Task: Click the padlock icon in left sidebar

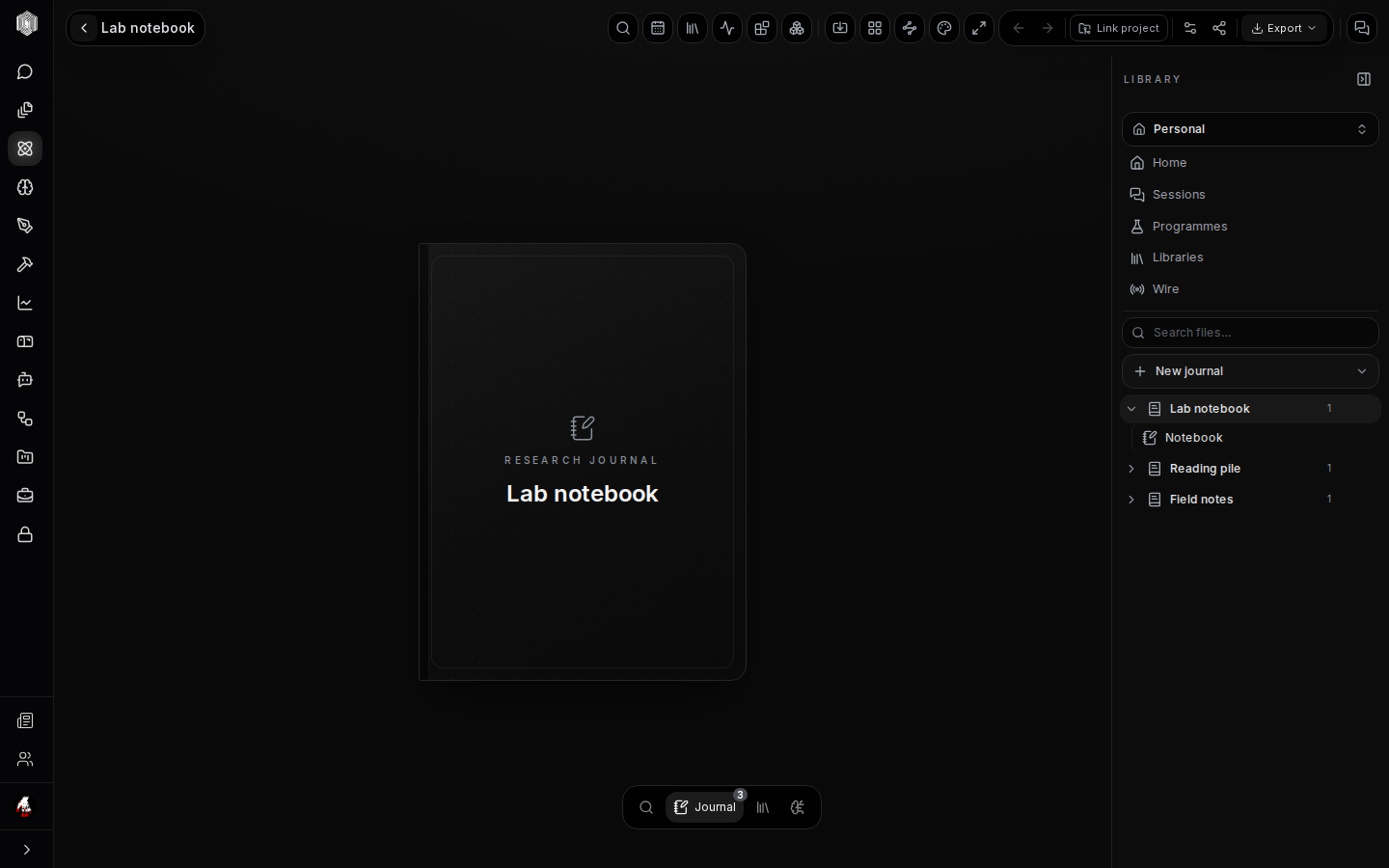Action: coord(25,534)
